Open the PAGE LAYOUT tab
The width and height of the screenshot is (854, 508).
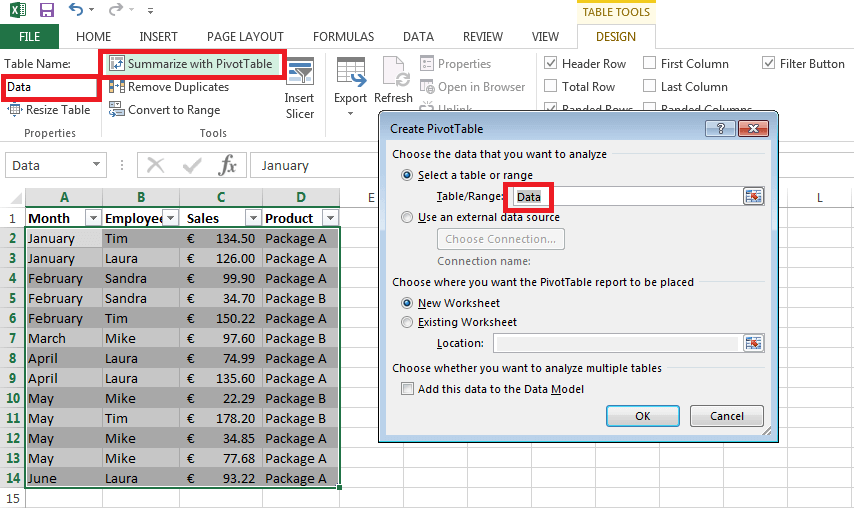coord(245,36)
